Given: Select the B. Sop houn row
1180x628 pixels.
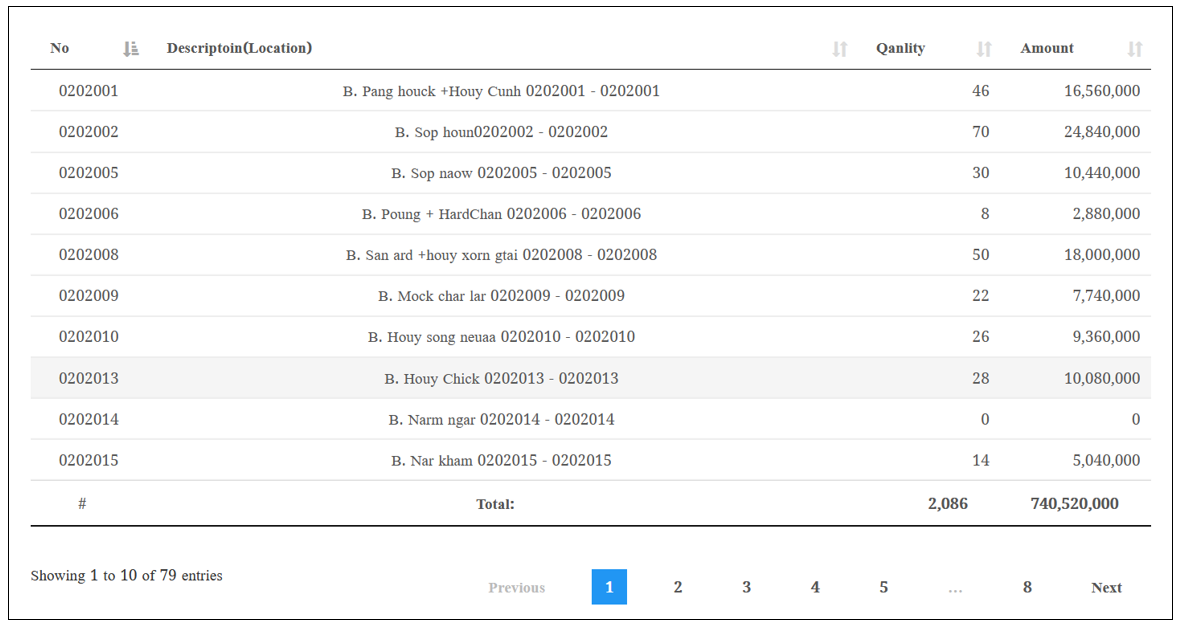Looking at the screenshot, I should (x=501, y=132).
